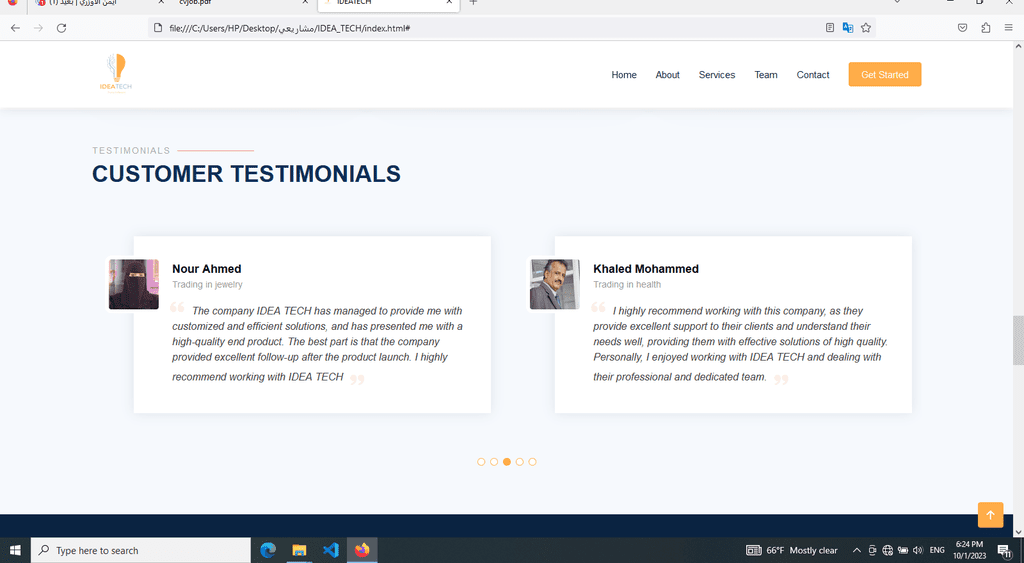This screenshot has width=1024, height=563.
Task: Go to the Home nav link
Action: point(624,74)
